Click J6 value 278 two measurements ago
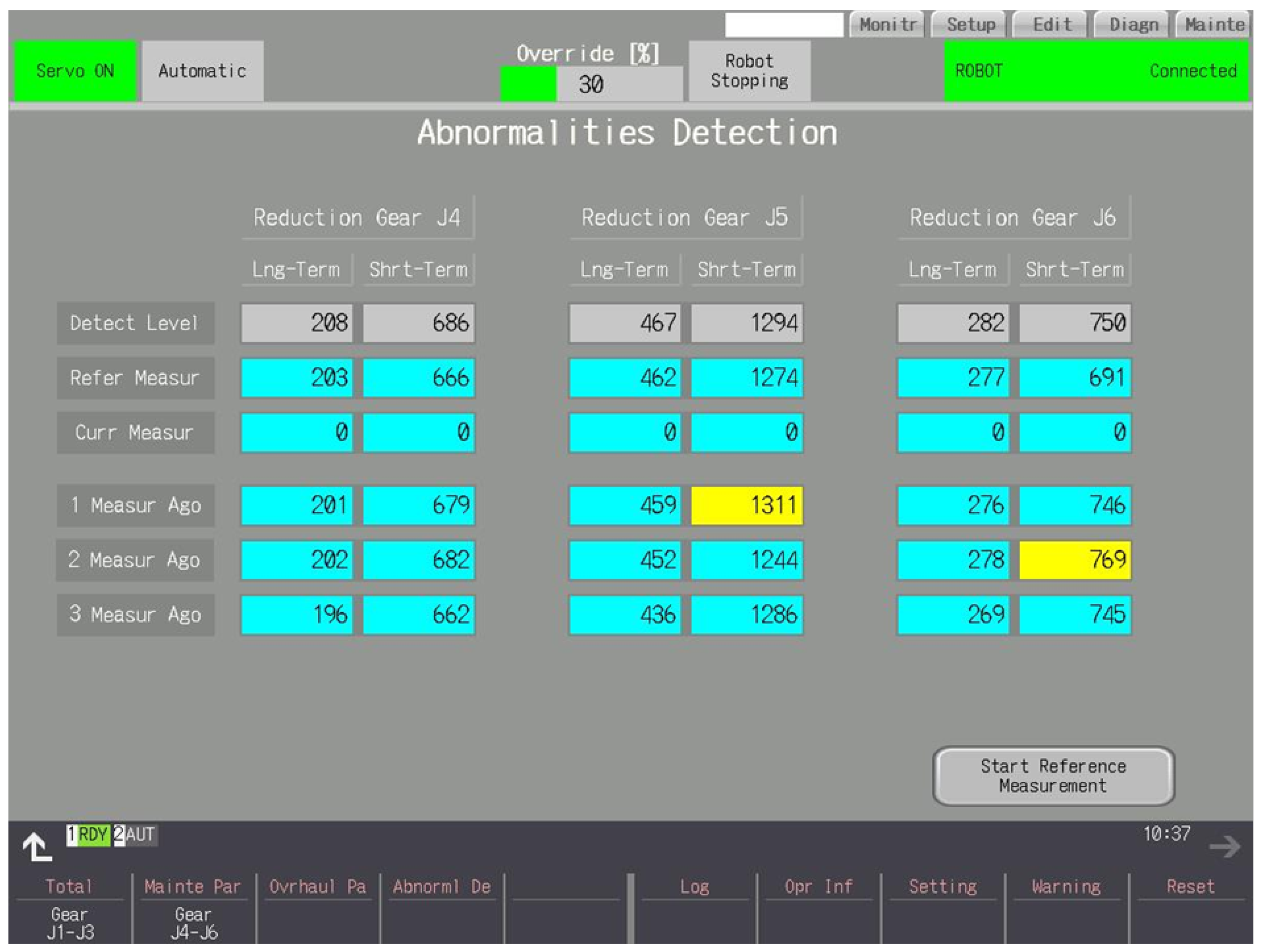The image size is (1262, 952). coord(953,560)
